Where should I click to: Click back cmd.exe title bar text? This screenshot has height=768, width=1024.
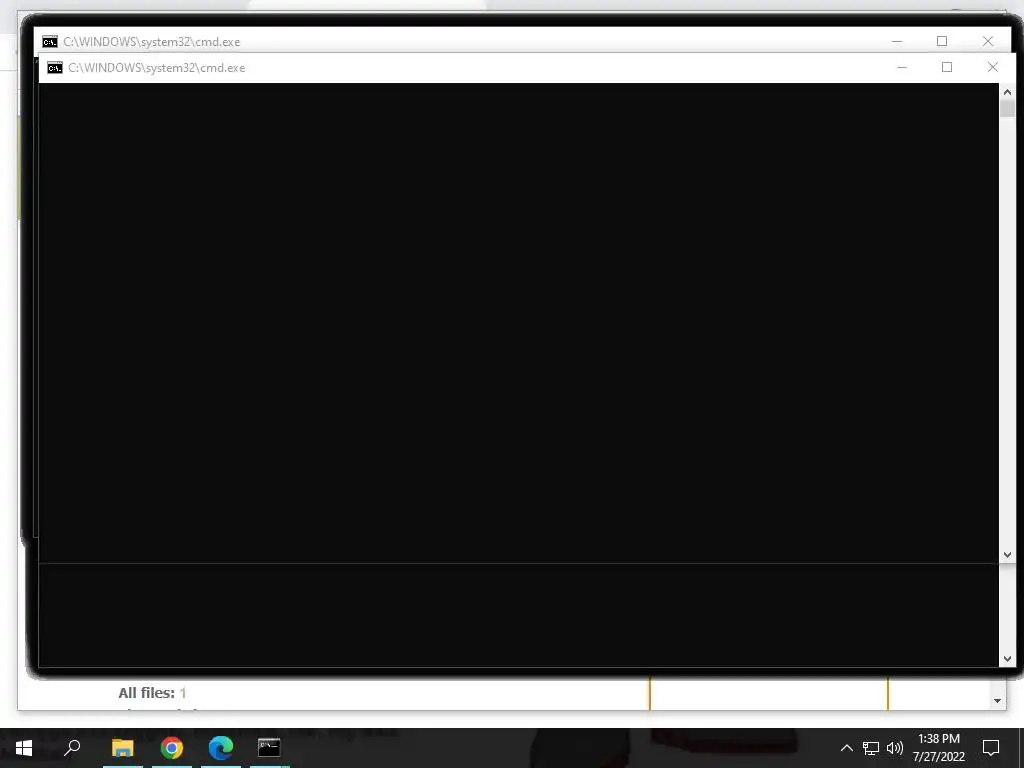tap(152, 42)
